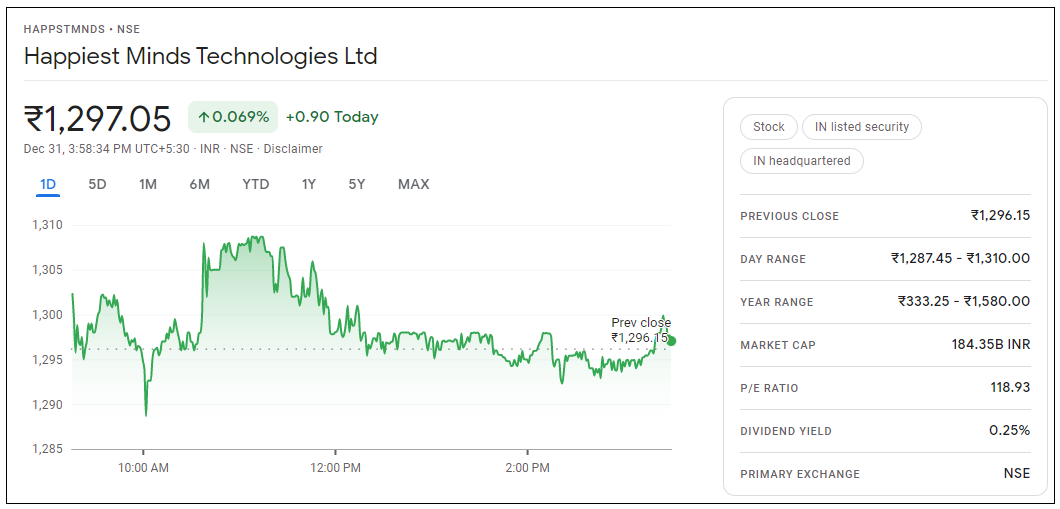
Task: Click the Happiest Minds Technologies Ltd title
Action: tap(201, 56)
